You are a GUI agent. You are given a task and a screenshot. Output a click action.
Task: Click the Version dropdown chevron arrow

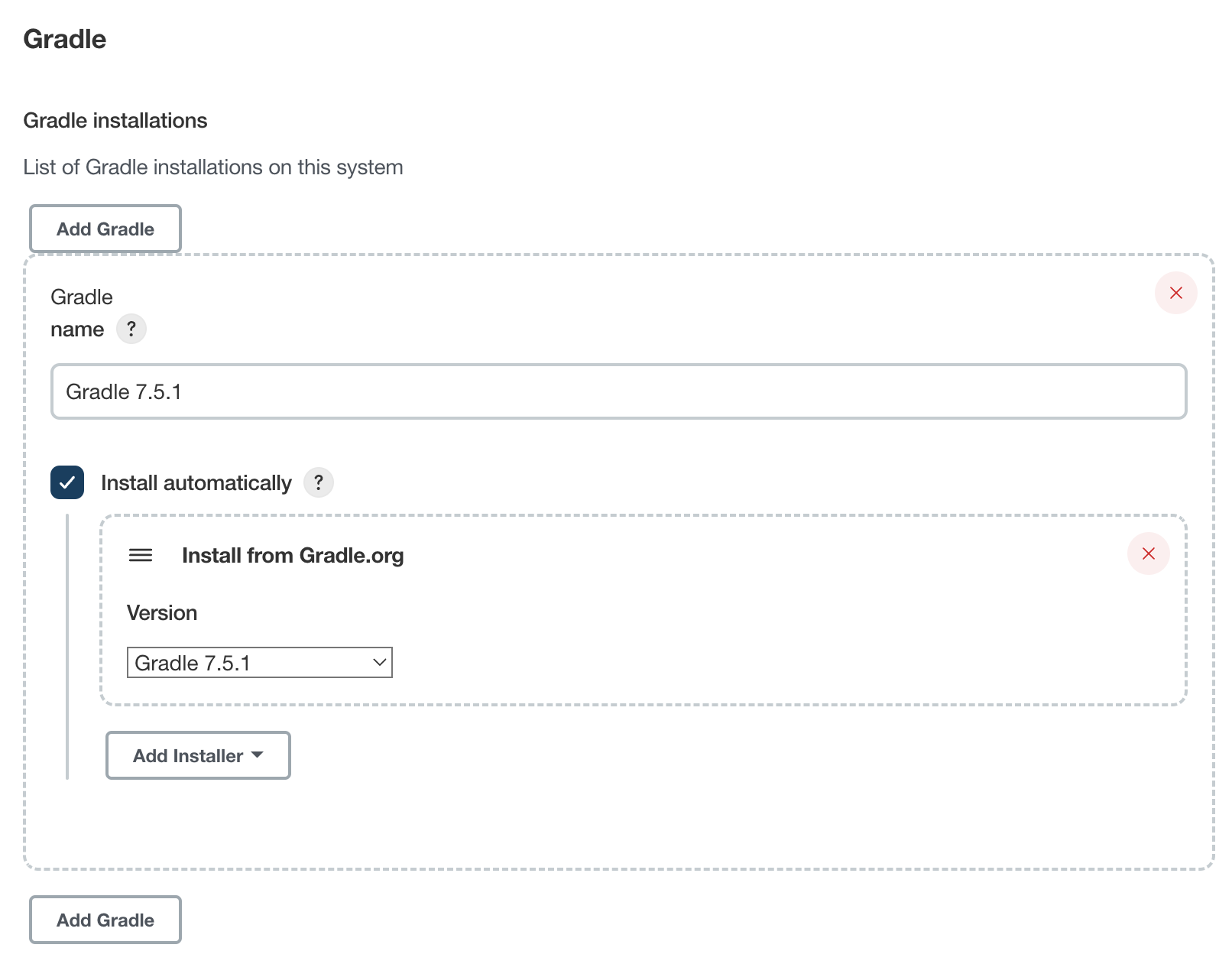click(x=379, y=663)
